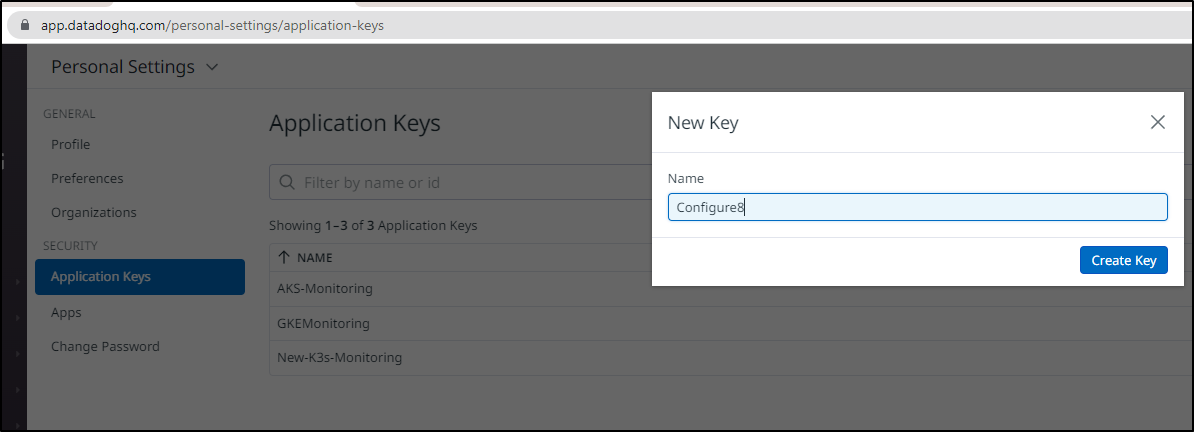
Task: Click the Create Key button
Action: (1123, 260)
